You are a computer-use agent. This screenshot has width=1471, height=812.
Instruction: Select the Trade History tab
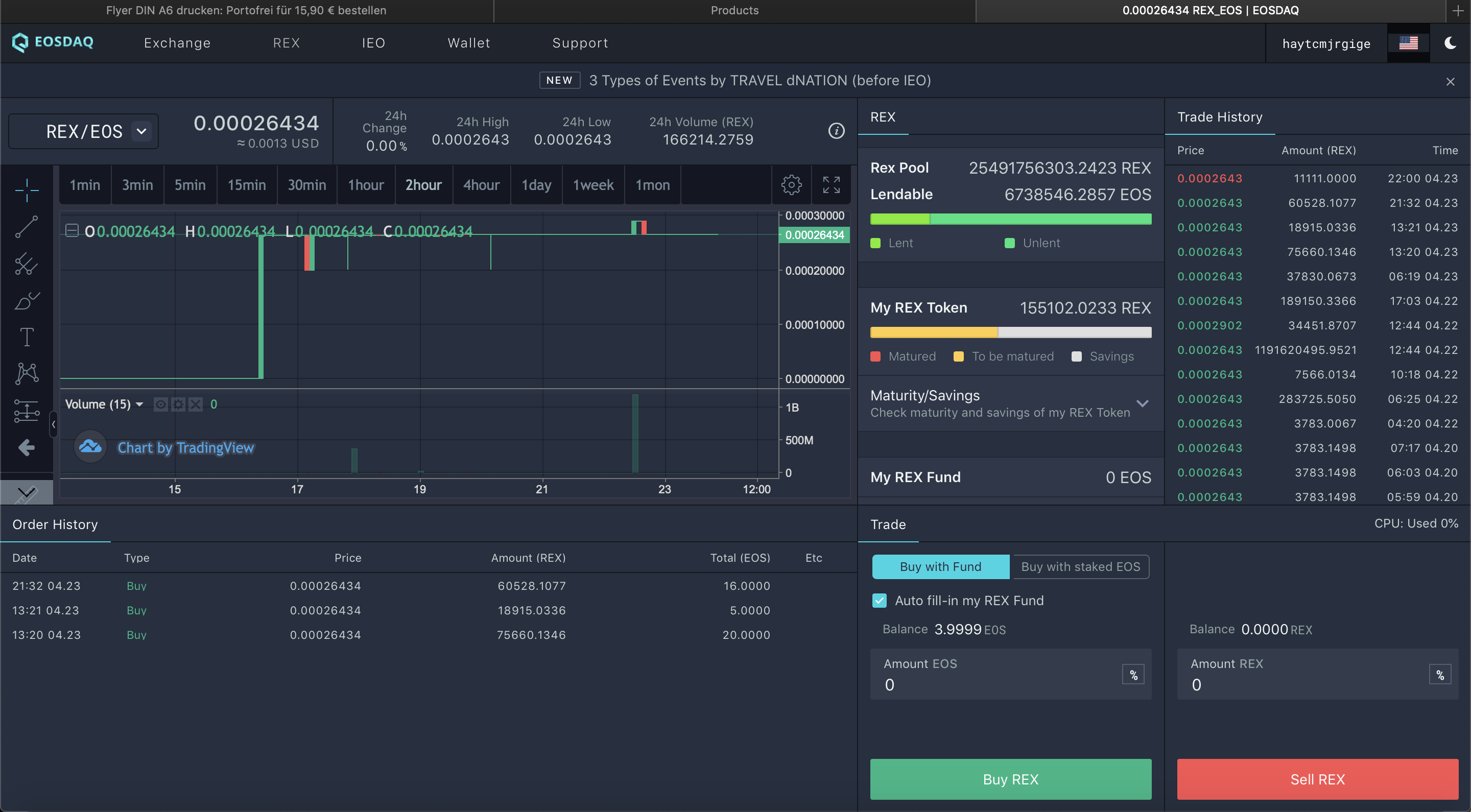tap(1220, 116)
